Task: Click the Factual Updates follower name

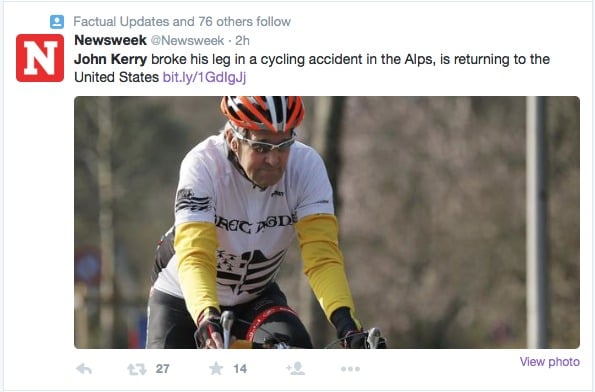Action: pyautogui.click(x=121, y=22)
